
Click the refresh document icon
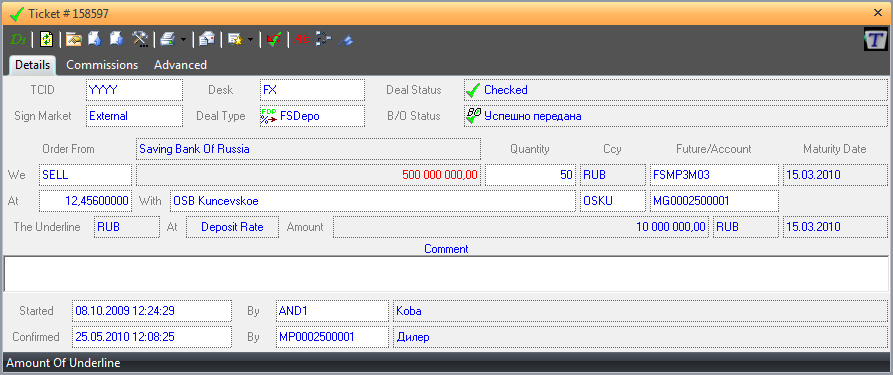[x=47, y=39]
